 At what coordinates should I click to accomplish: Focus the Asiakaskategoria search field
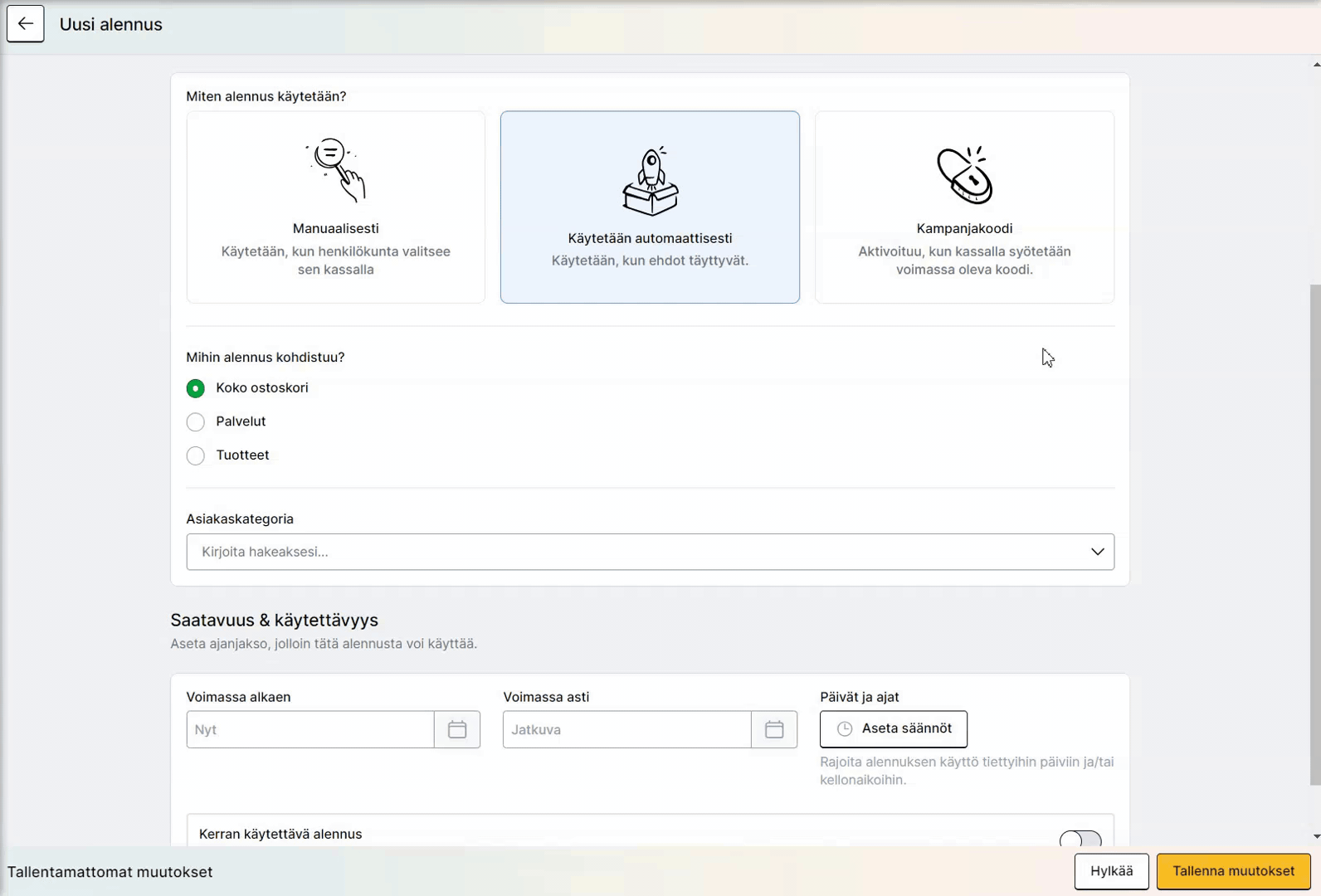coord(651,552)
